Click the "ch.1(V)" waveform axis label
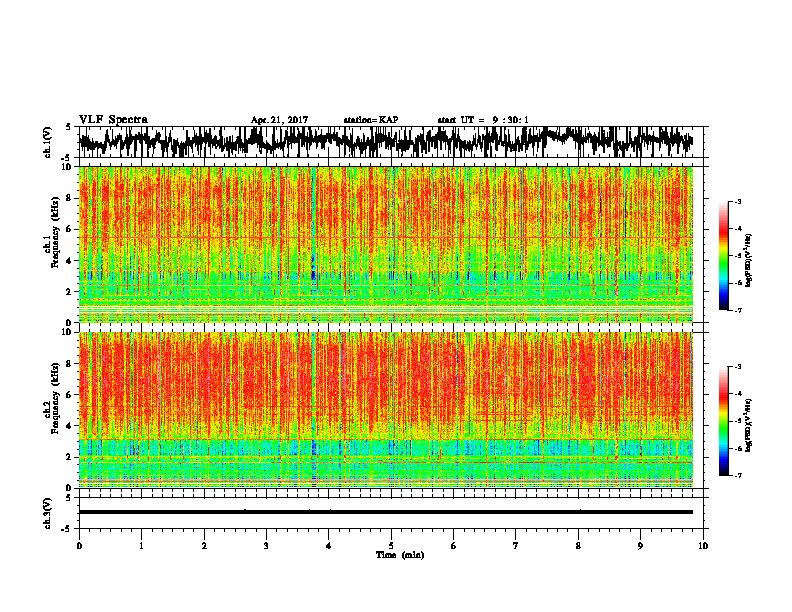Screen dimensions: 792x612 point(48,142)
